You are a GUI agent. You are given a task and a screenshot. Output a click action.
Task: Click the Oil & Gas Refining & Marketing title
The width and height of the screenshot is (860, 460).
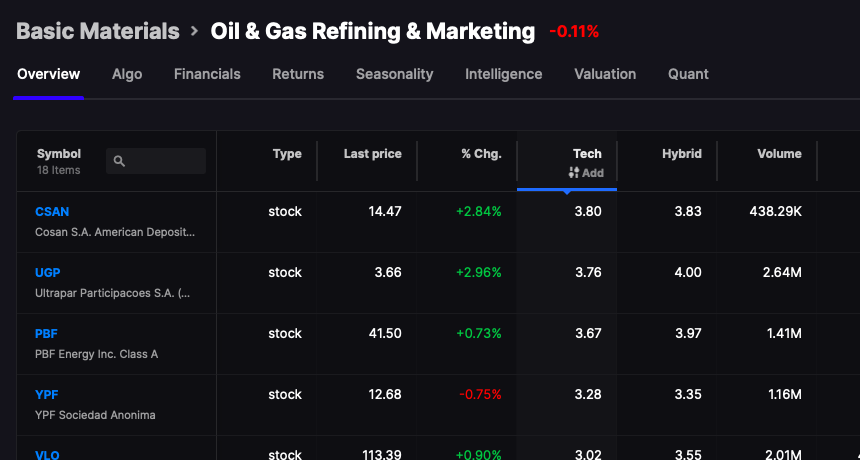pos(372,31)
